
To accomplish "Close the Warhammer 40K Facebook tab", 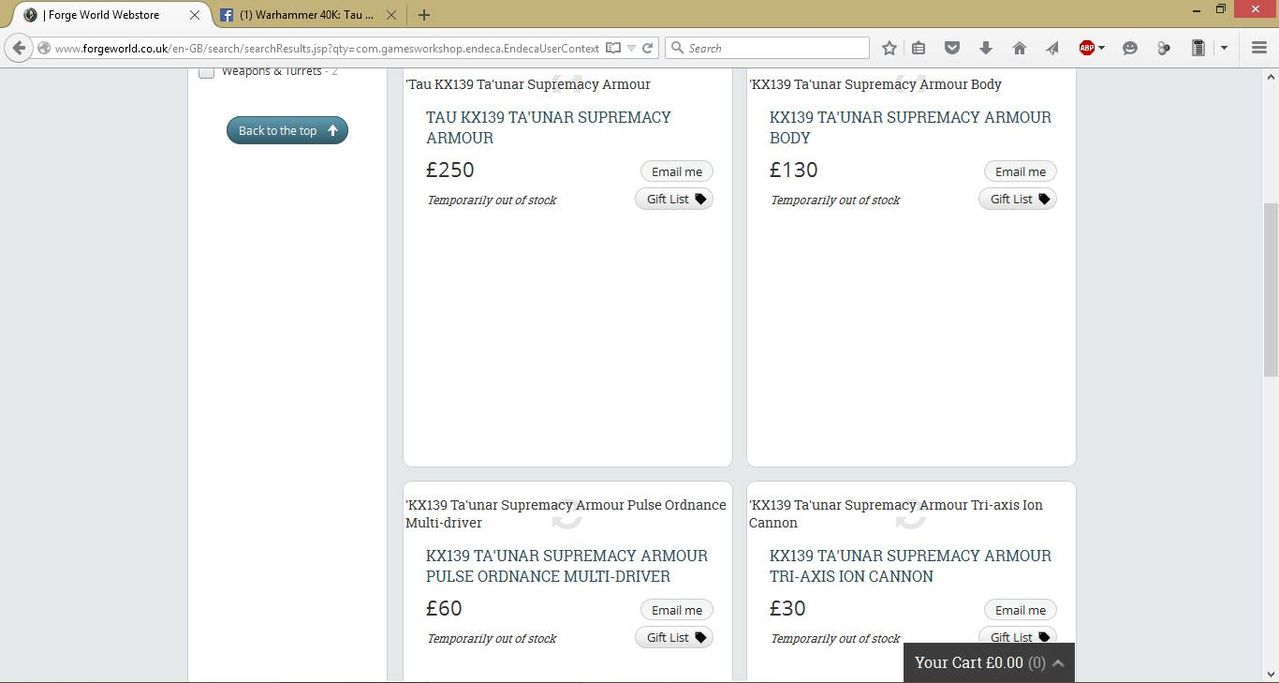I will (390, 15).
